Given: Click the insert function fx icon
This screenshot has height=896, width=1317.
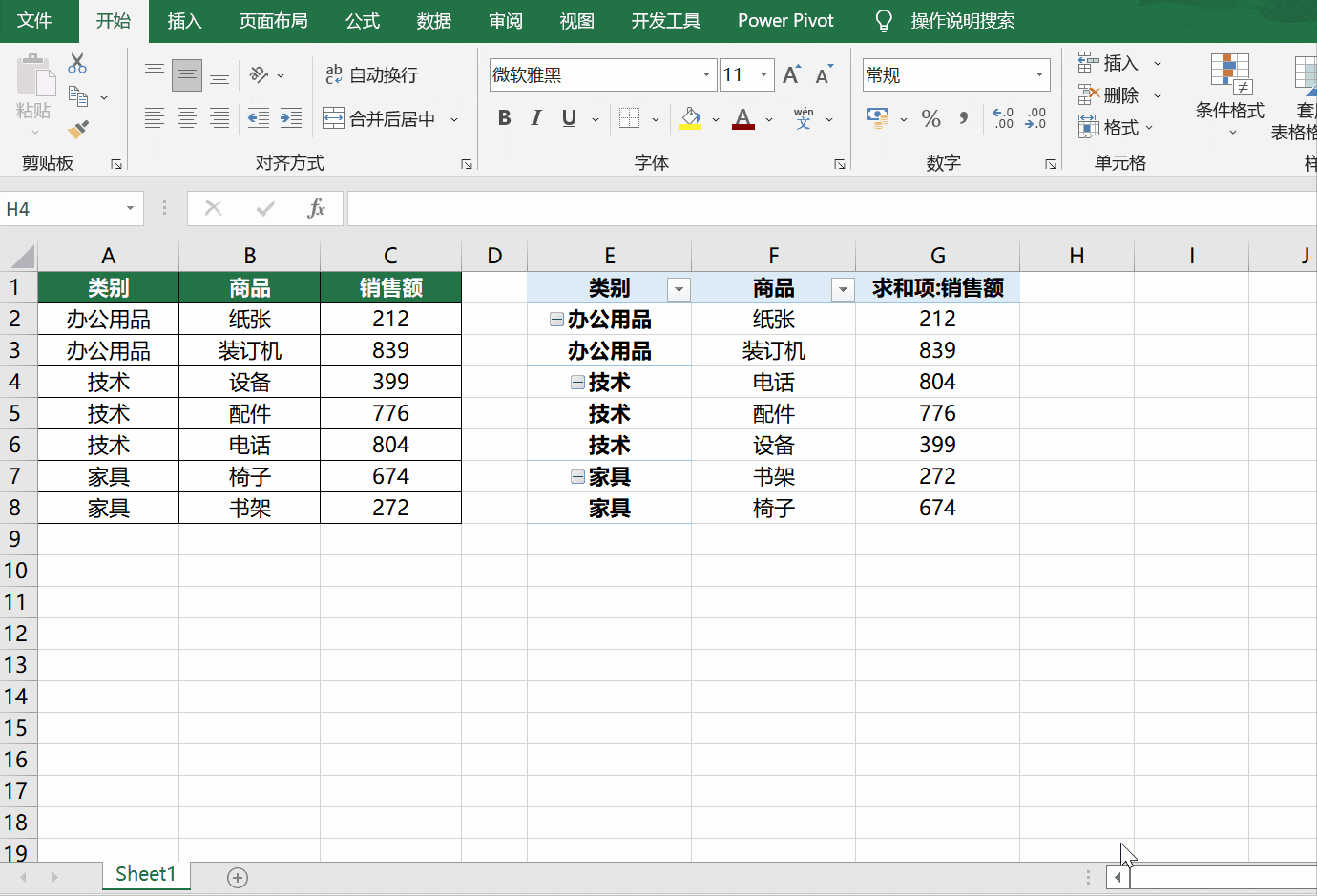Looking at the screenshot, I should tap(316, 208).
